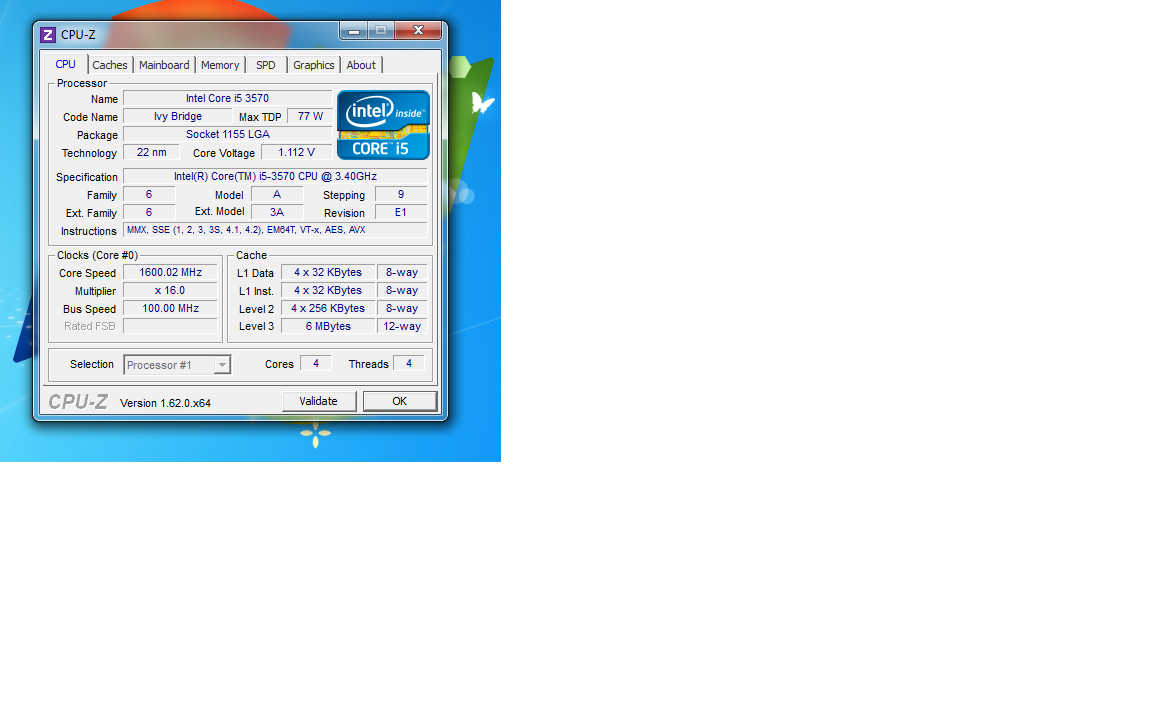Screen dimensions: 1152x720
Task: Click the Validate button
Action: (x=319, y=401)
